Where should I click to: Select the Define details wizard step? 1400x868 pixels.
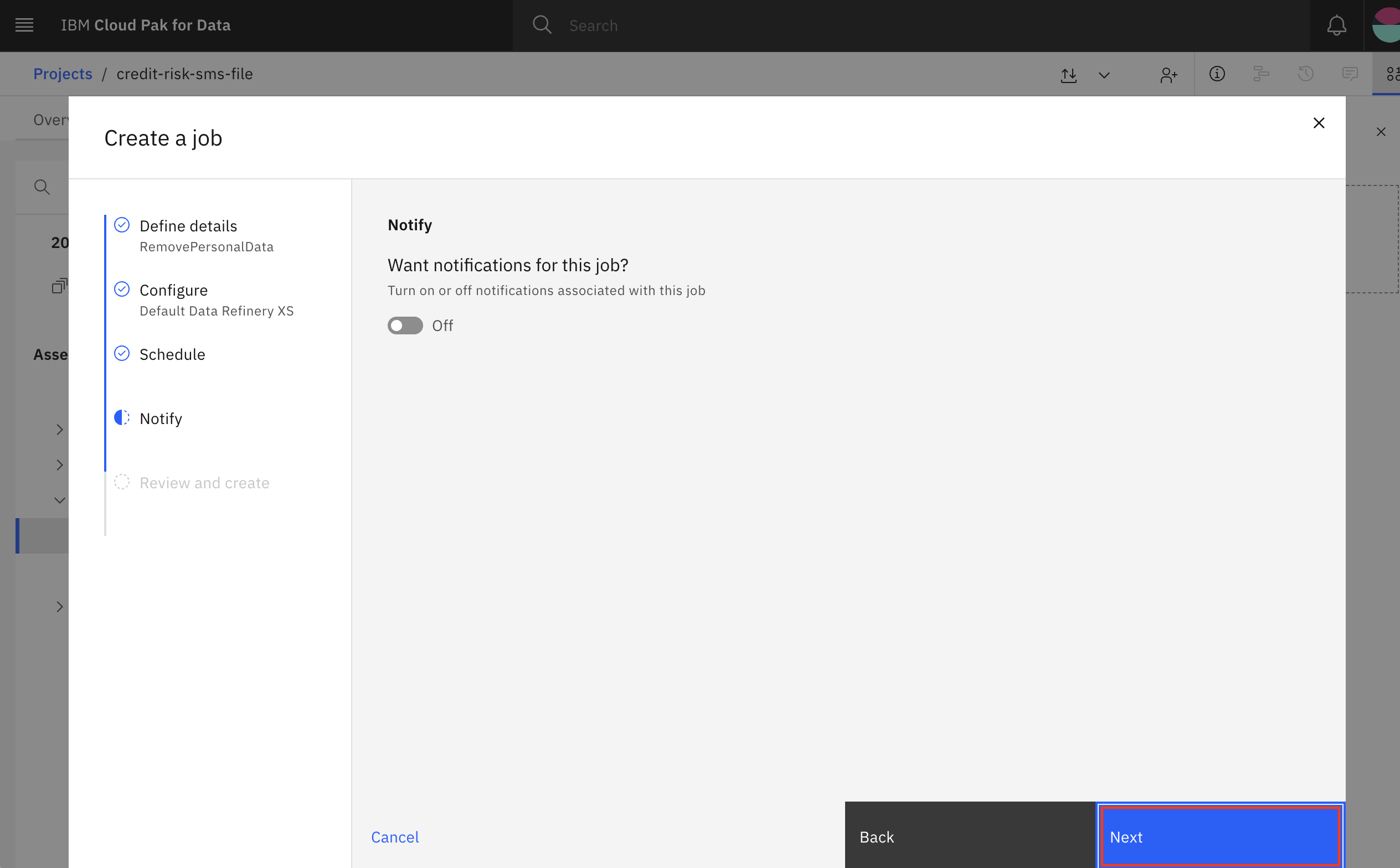point(188,225)
